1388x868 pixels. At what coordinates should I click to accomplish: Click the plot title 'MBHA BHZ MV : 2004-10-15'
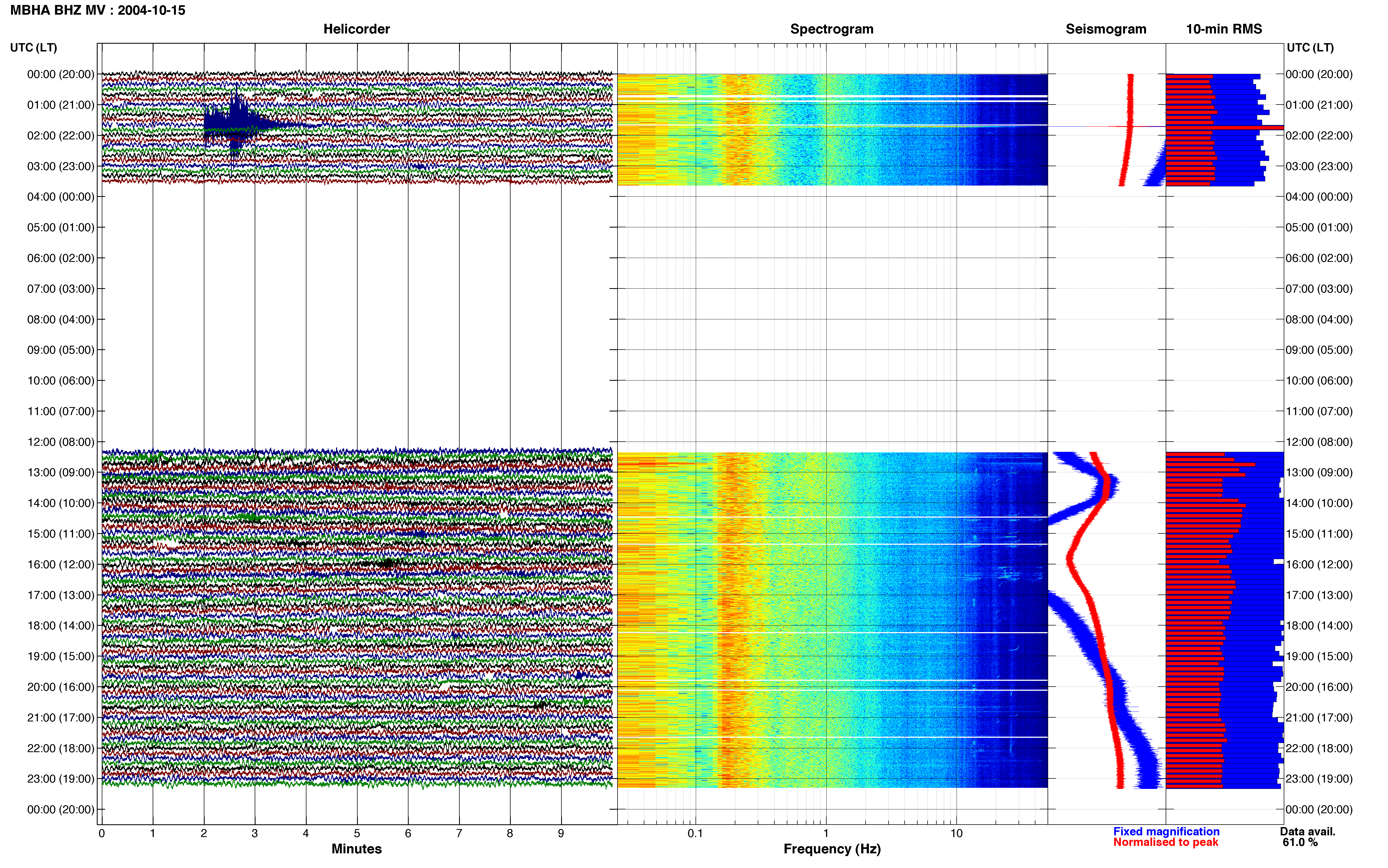coord(98,10)
